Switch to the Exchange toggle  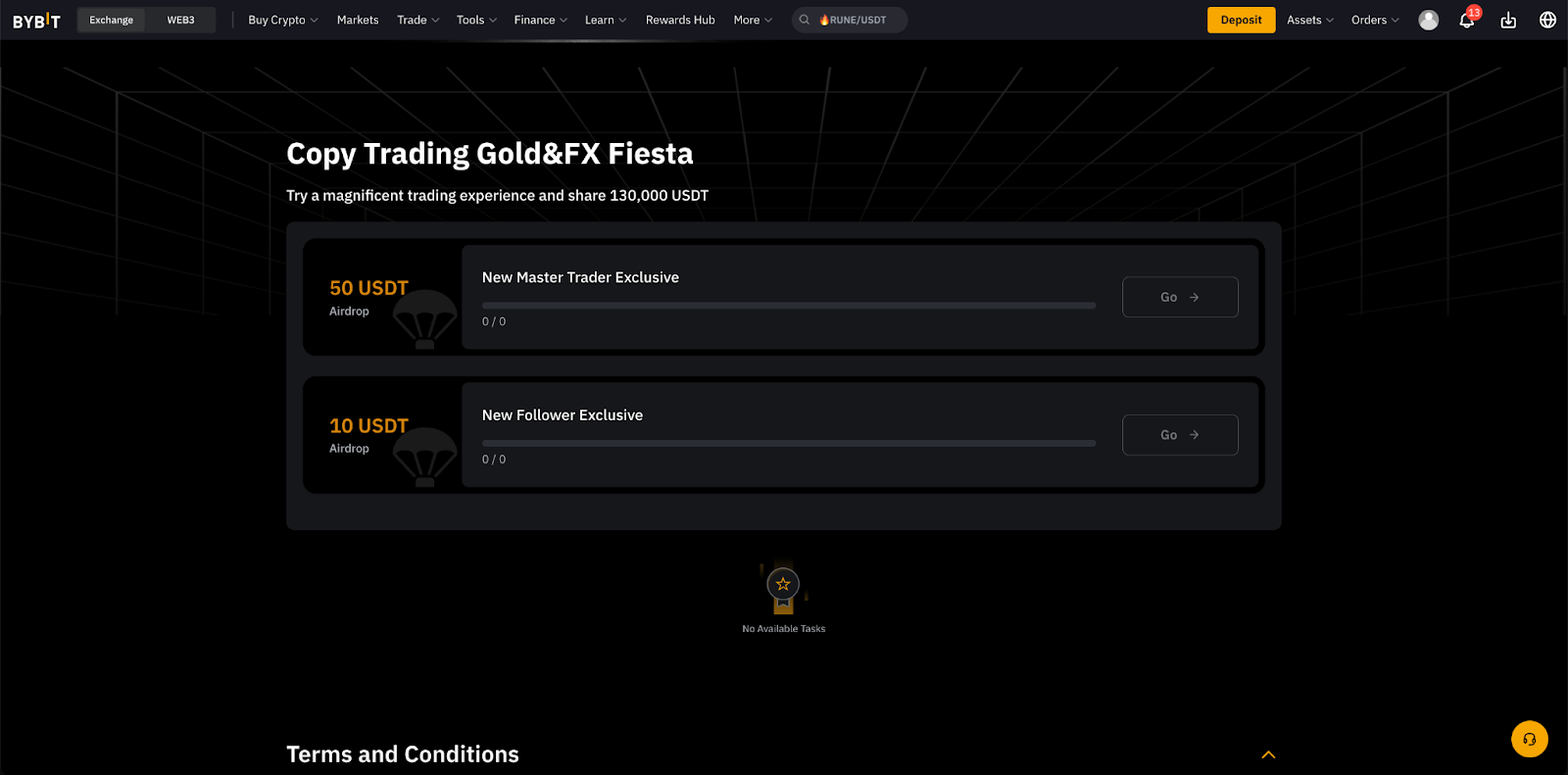coord(112,20)
